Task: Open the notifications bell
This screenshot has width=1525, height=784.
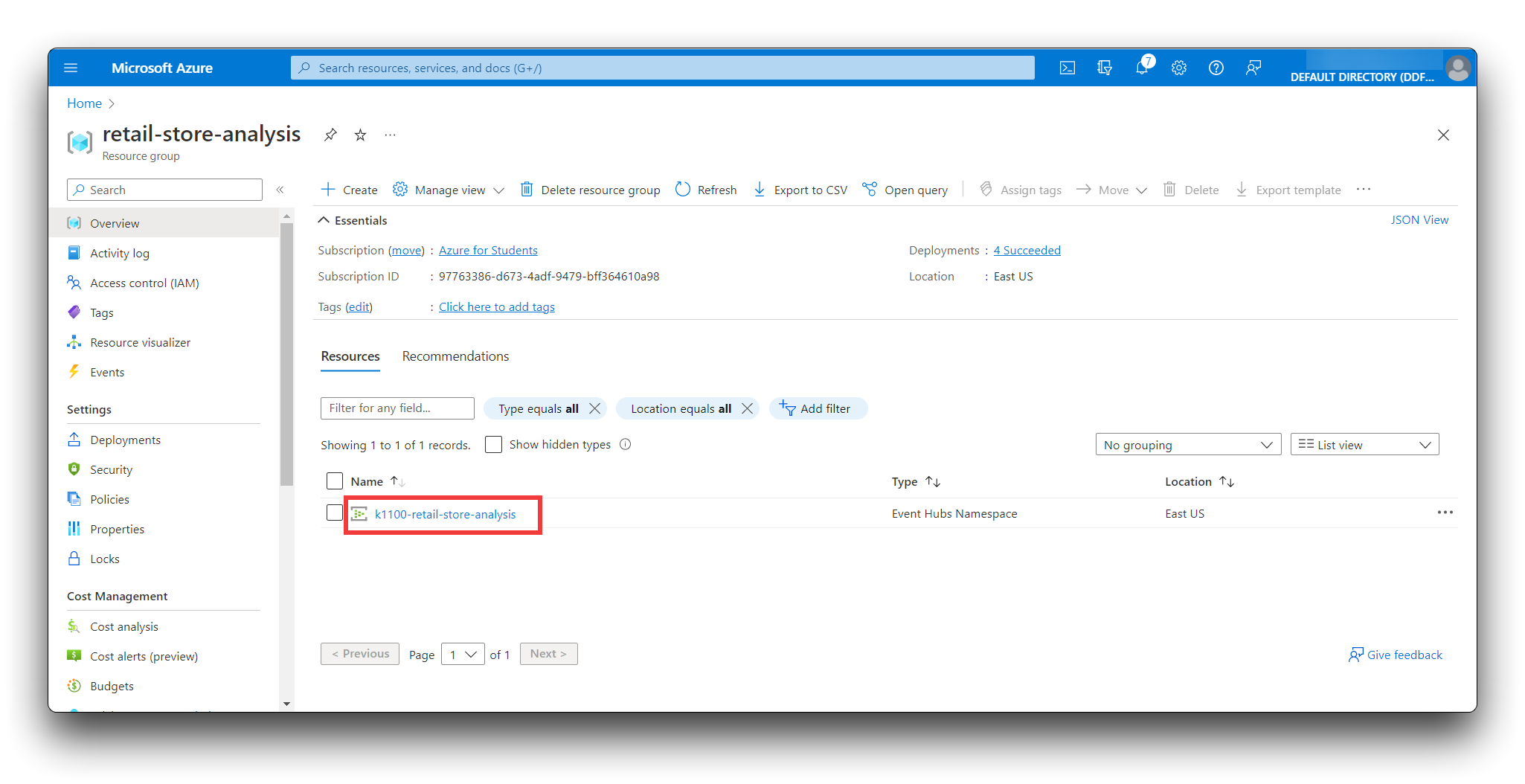Action: pos(1142,68)
